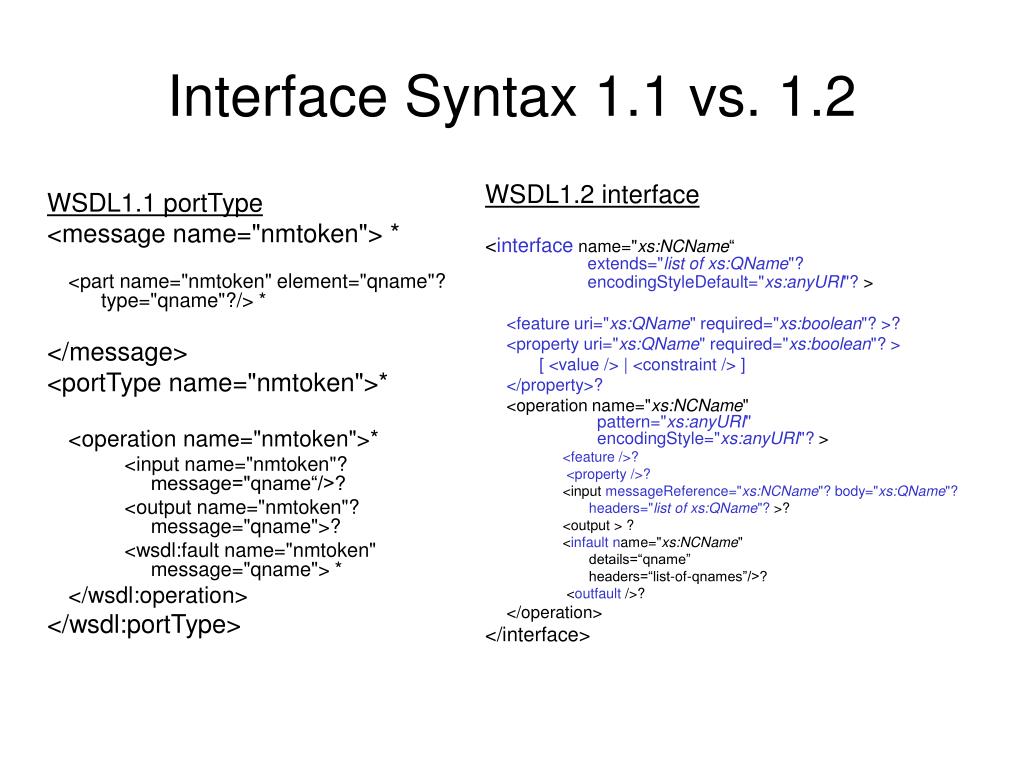
Task: Click the line <operation name="xs:NCName"
Action: [x=628, y=406]
